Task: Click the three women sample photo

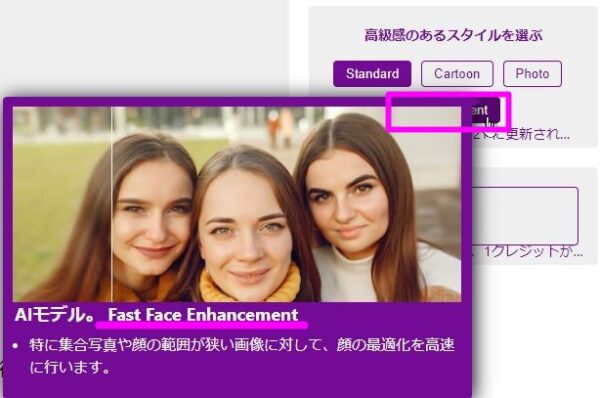Action: [x=237, y=204]
